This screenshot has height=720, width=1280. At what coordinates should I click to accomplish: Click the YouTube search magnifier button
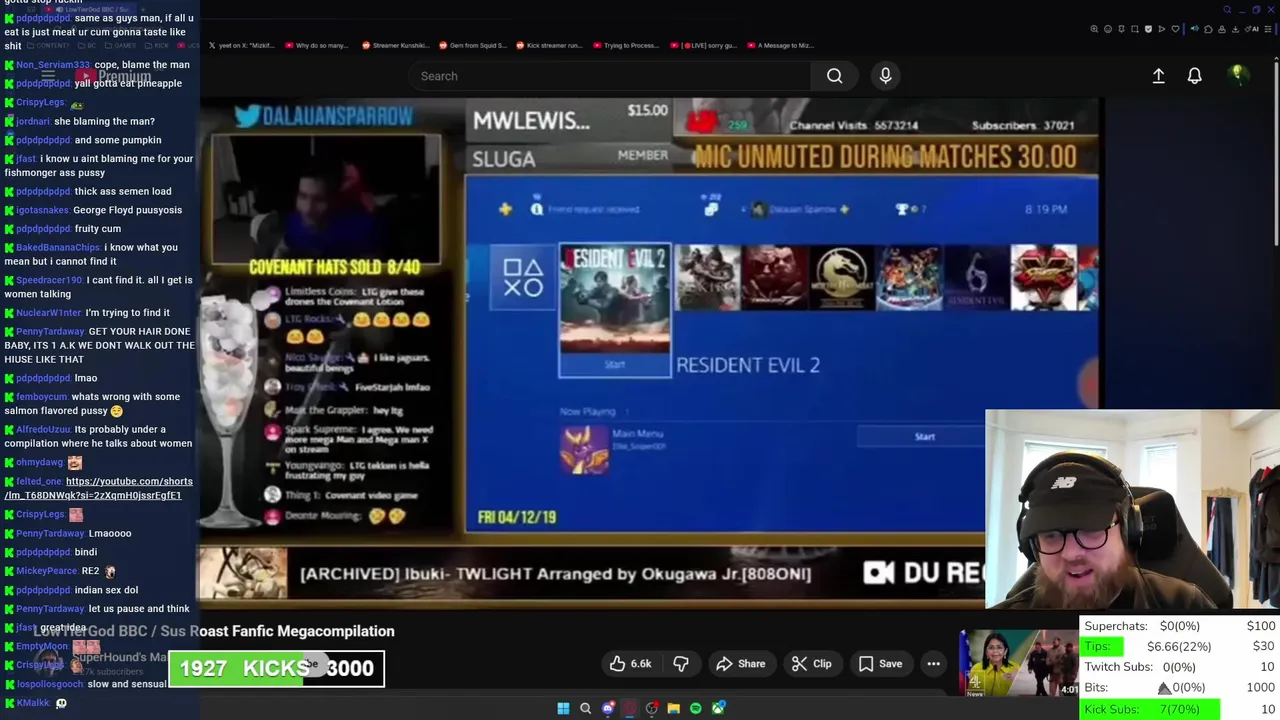(x=834, y=76)
